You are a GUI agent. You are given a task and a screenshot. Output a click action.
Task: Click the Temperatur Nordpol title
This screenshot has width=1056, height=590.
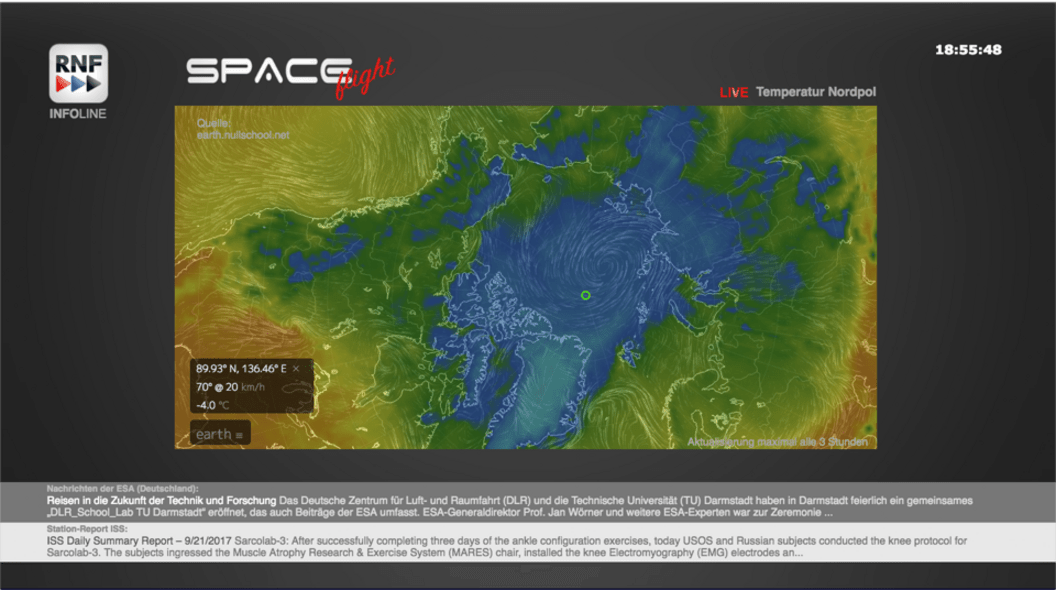pyautogui.click(x=816, y=92)
